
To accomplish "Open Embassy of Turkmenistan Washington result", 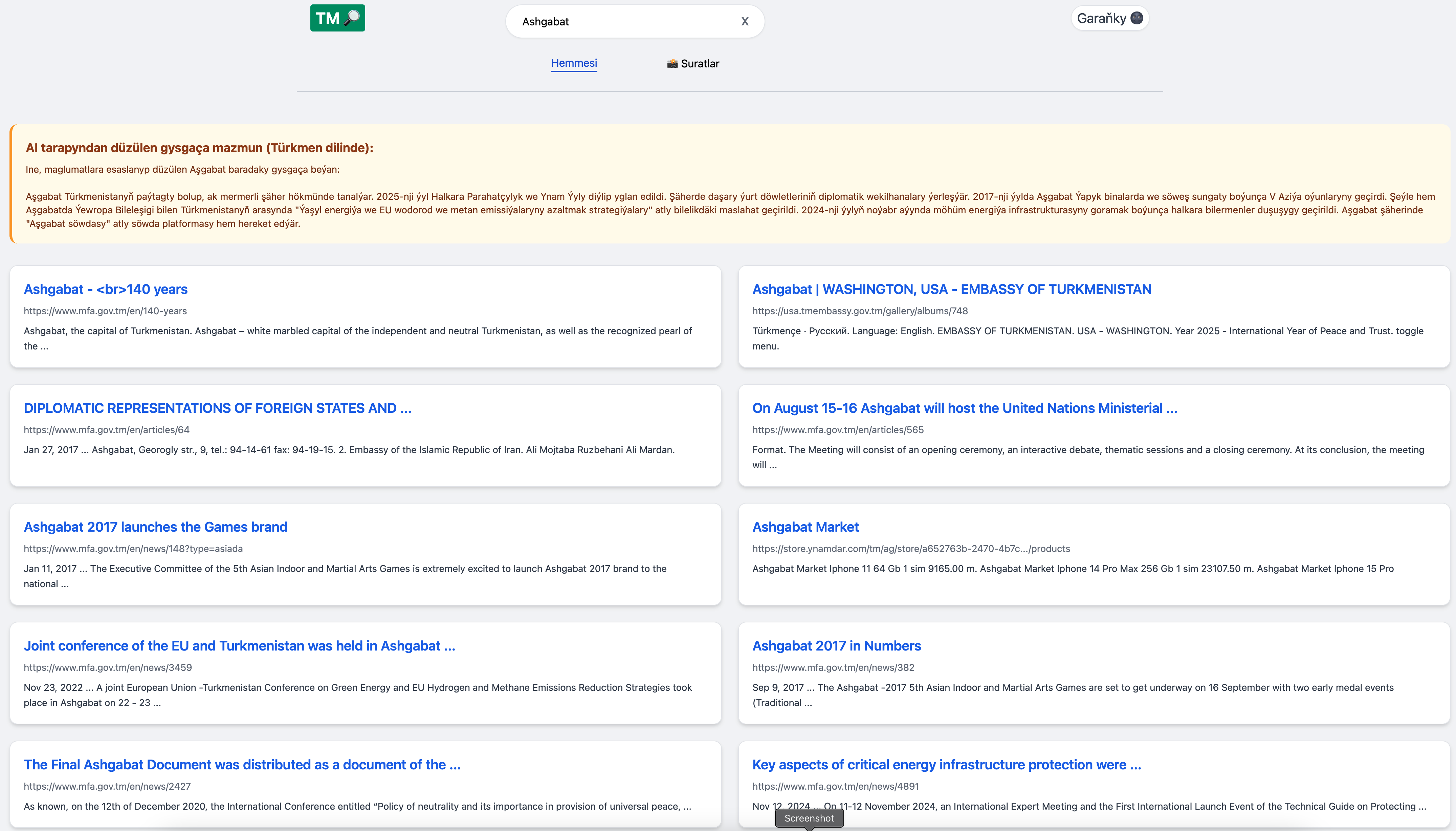I will tap(951, 290).
